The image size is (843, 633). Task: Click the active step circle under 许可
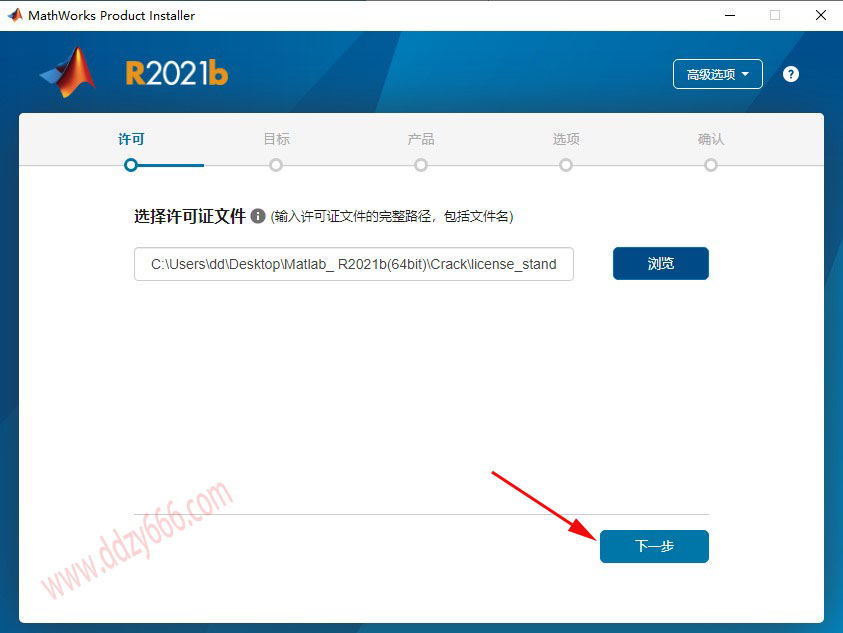coord(131,165)
